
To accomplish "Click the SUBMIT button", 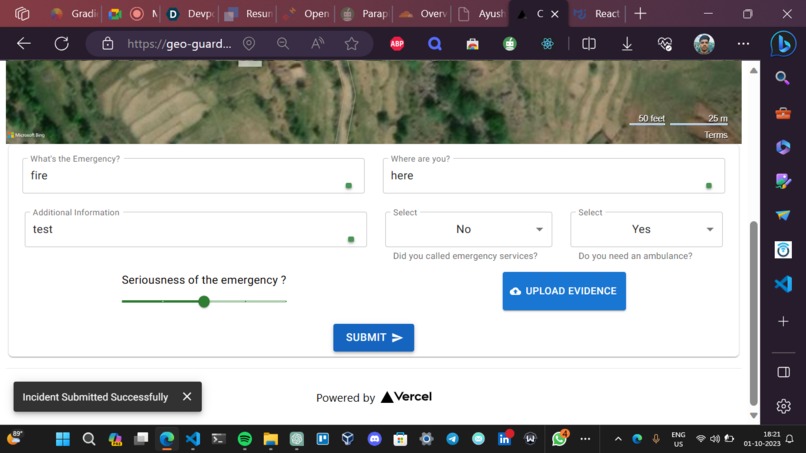I will point(374,338).
